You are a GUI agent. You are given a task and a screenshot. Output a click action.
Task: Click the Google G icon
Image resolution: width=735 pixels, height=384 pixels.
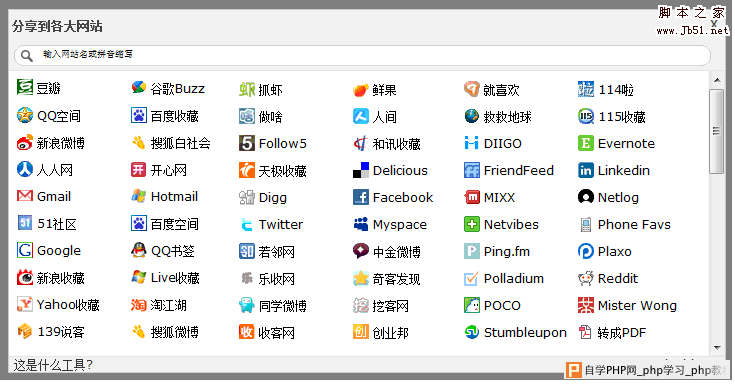point(25,250)
